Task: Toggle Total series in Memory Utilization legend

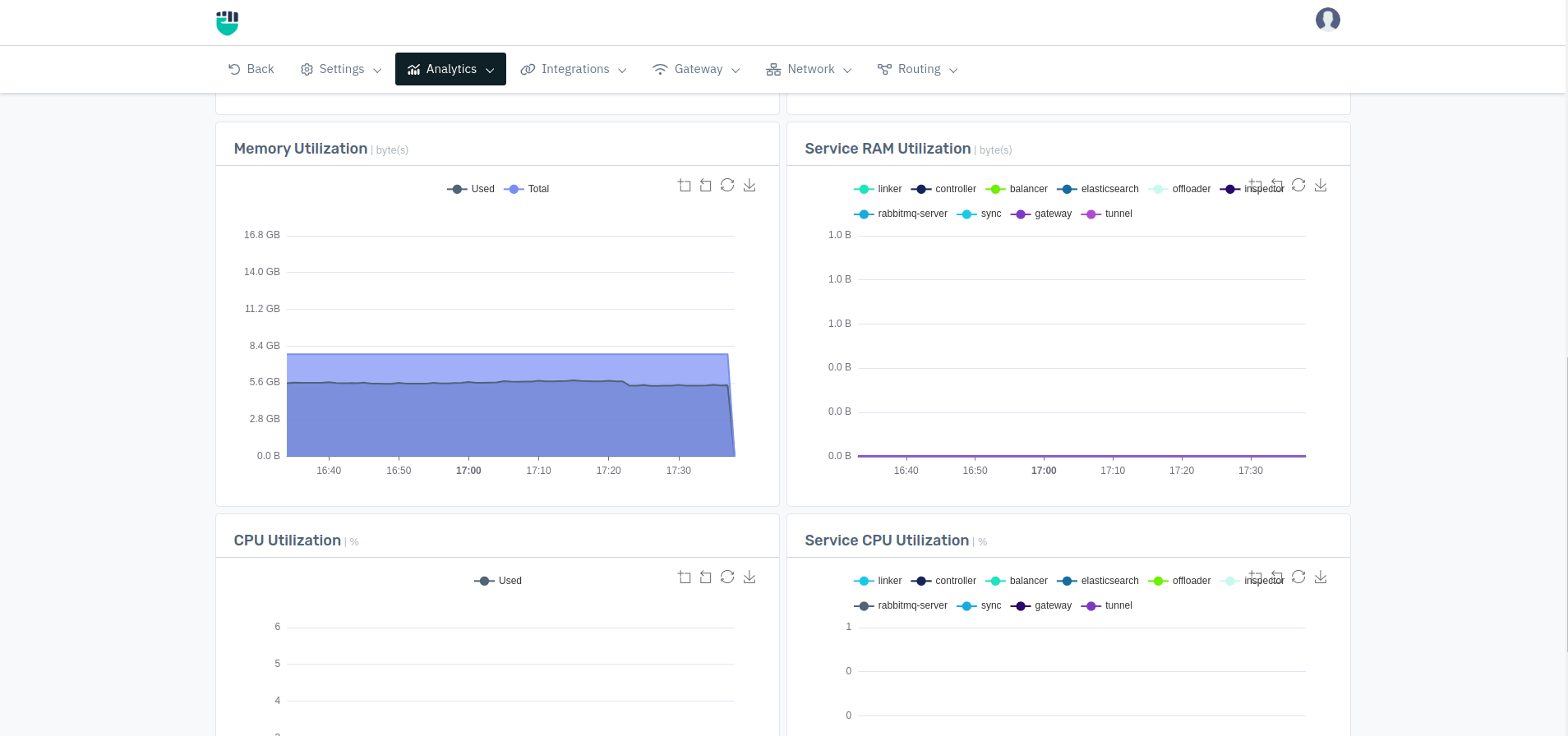Action: click(x=527, y=189)
